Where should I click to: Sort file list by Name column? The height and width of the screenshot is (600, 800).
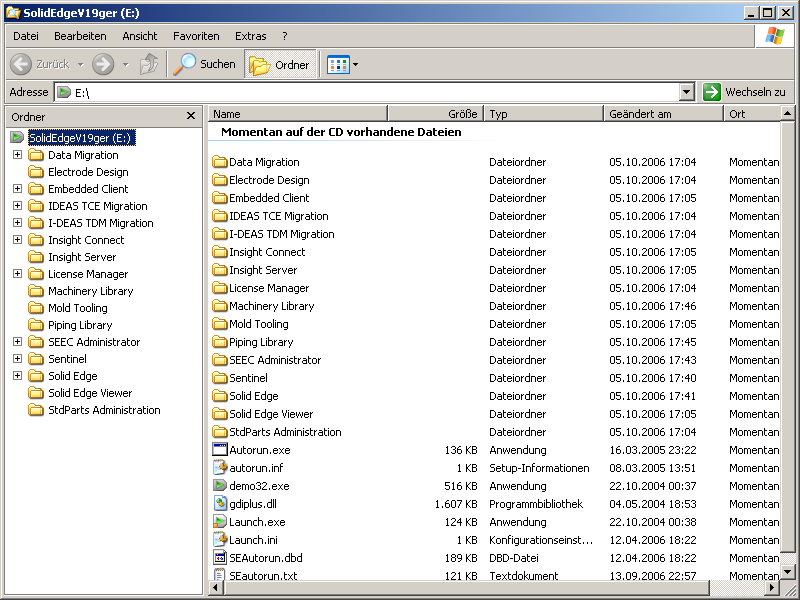coord(298,114)
